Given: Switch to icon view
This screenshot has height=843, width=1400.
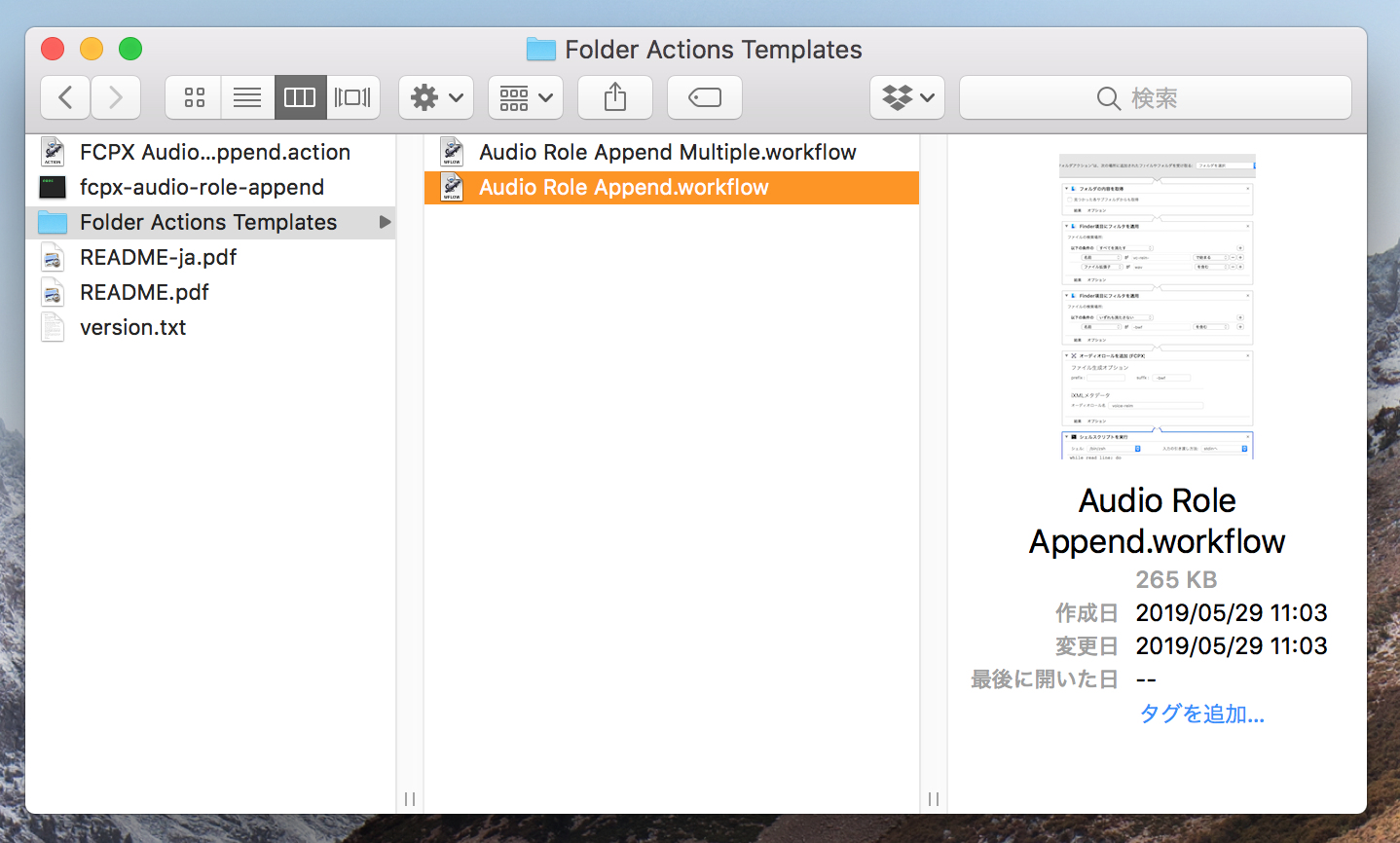Looking at the screenshot, I should tap(194, 97).
